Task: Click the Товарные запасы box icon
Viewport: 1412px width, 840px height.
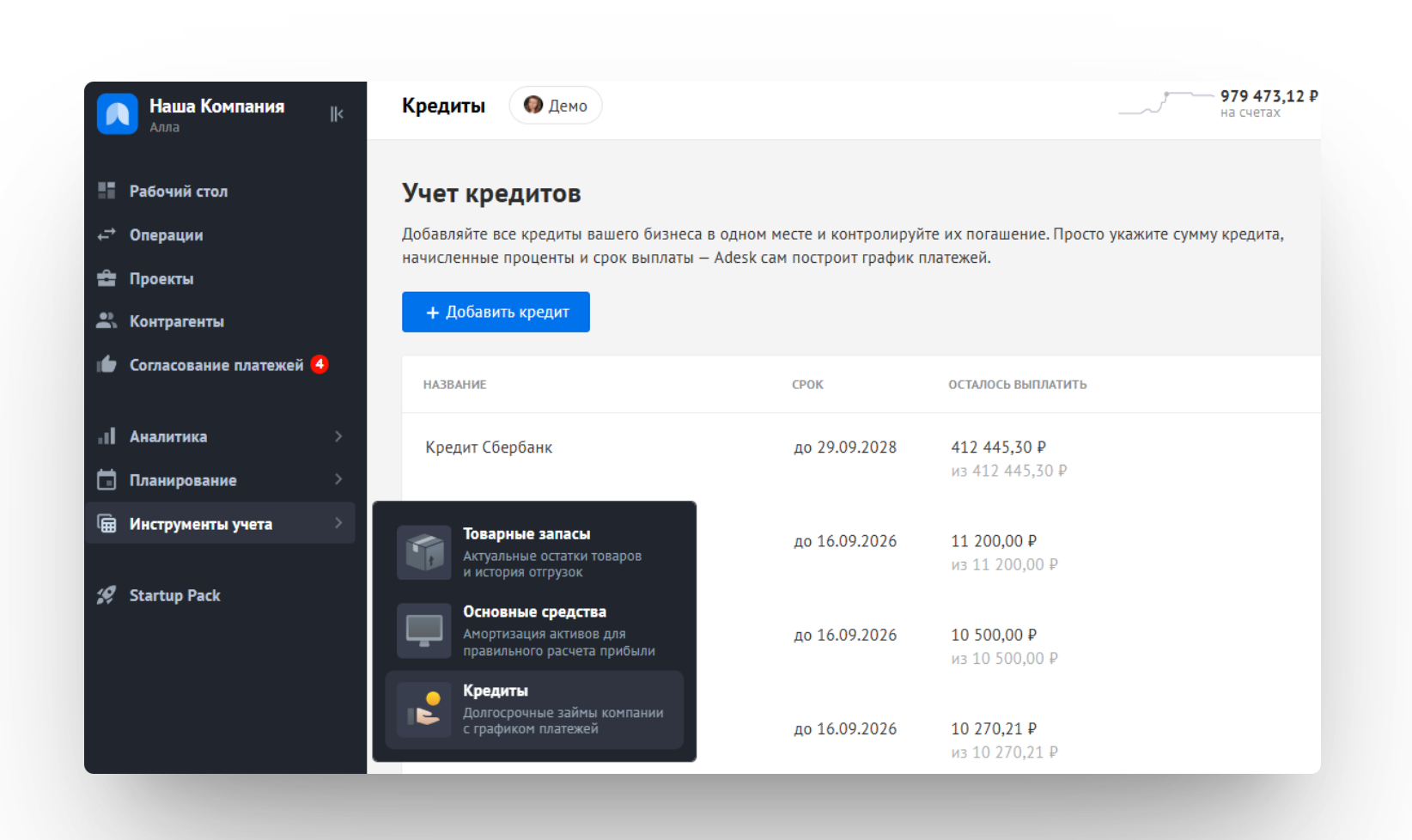Action: click(x=424, y=552)
